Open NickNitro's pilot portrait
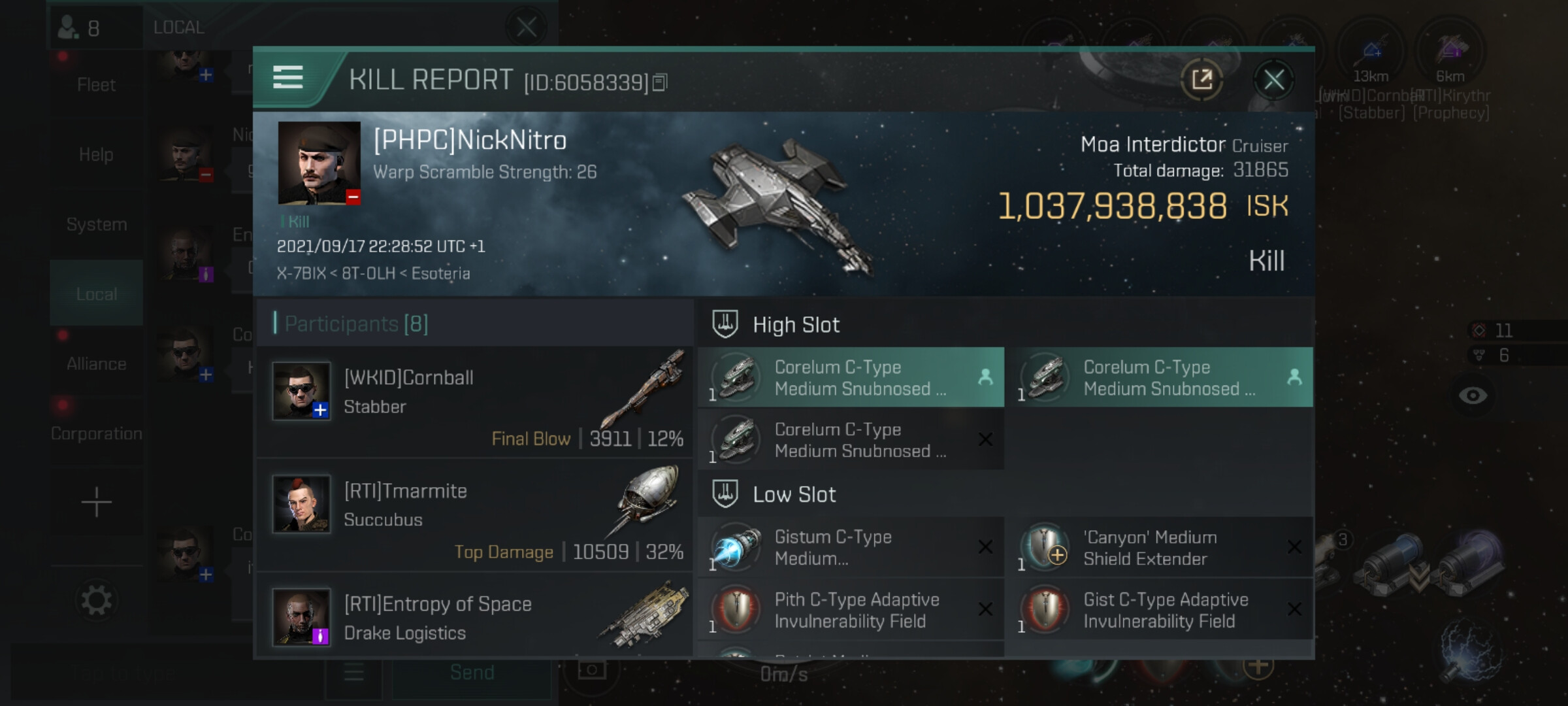1568x706 pixels. pyautogui.click(x=319, y=163)
